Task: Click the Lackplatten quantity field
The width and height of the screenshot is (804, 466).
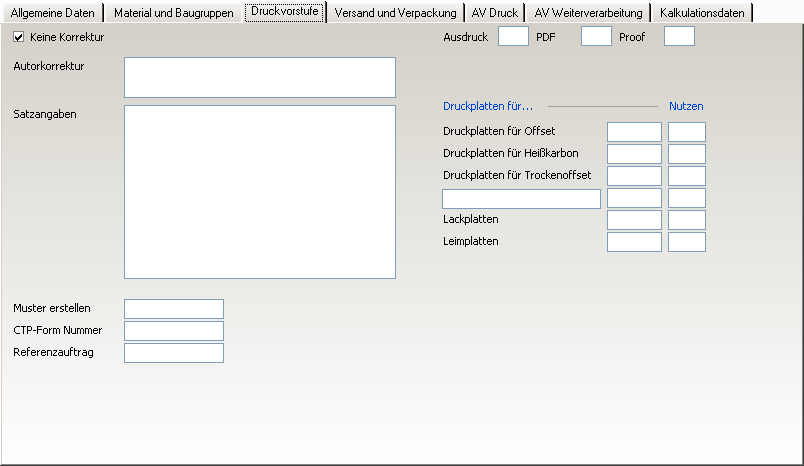Action: (x=634, y=220)
